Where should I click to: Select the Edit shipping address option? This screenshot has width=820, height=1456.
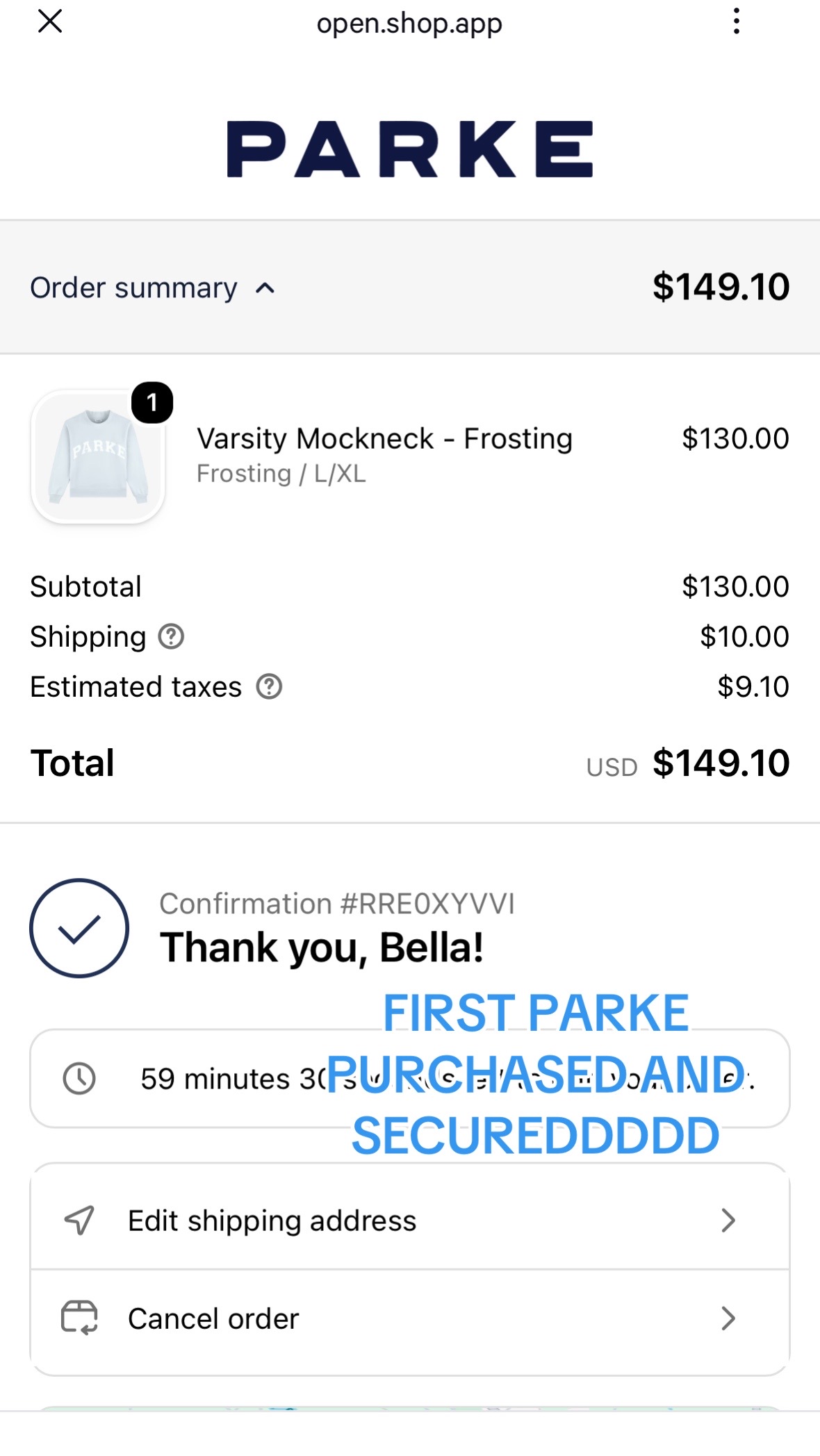click(x=410, y=1221)
